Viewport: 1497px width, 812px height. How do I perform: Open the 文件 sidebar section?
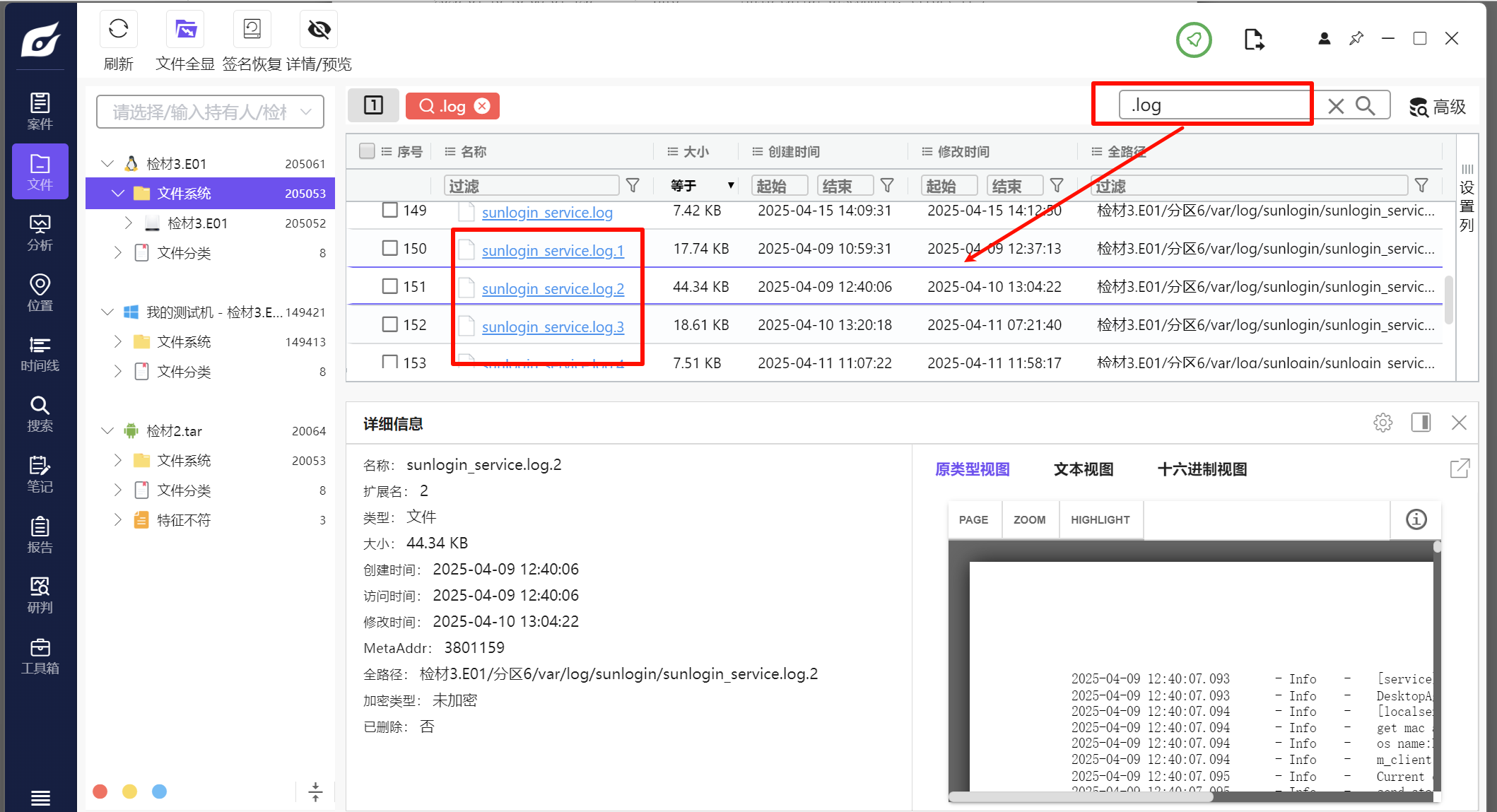point(40,172)
